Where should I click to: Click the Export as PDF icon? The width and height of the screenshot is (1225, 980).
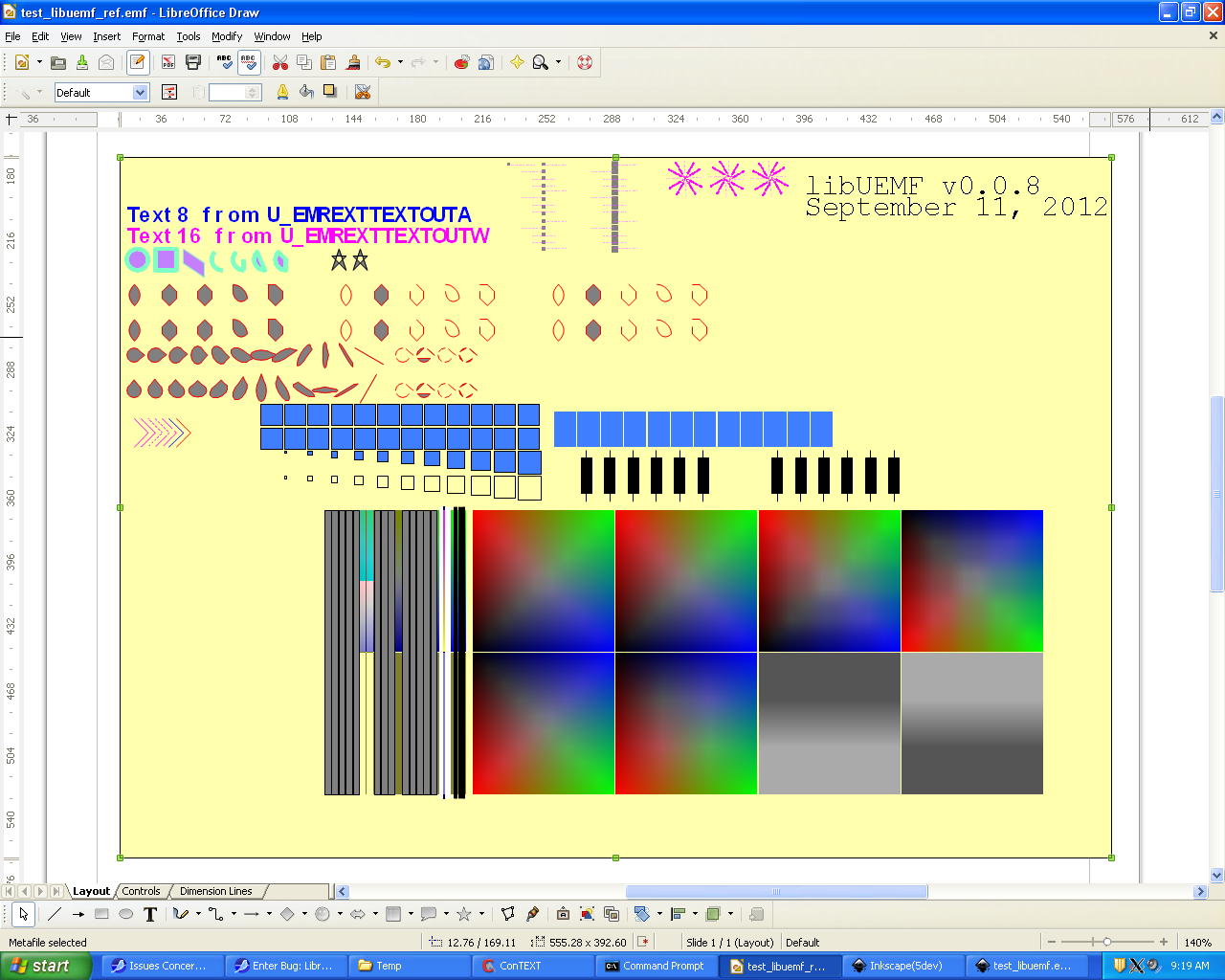click(168, 62)
